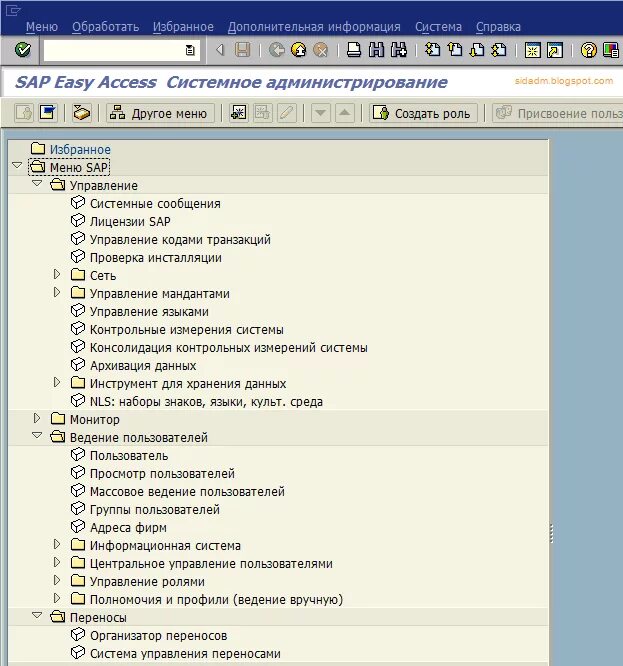Open command field history list icon
The image size is (623, 666).
pos(190,50)
